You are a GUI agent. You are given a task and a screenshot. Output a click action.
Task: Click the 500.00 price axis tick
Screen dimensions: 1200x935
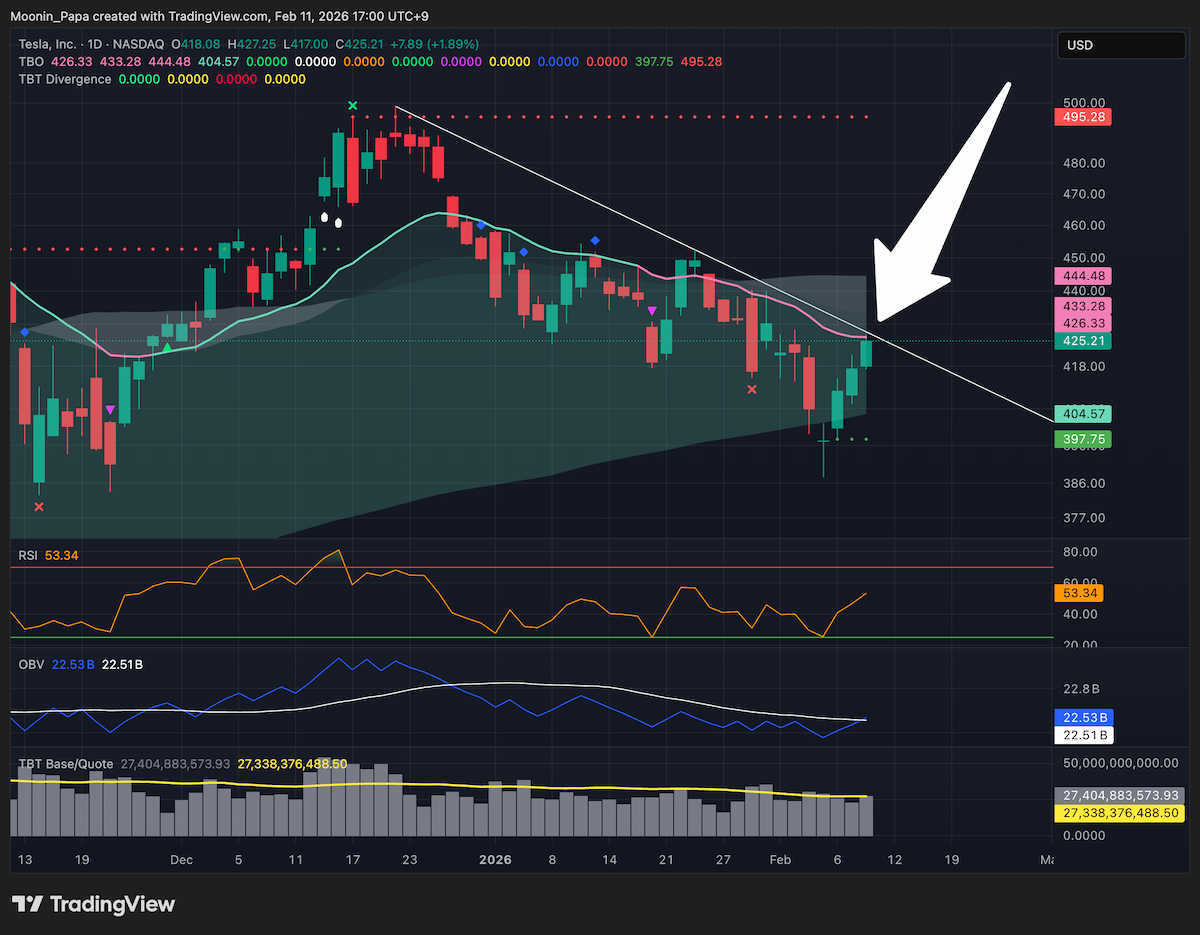(x=1084, y=102)
